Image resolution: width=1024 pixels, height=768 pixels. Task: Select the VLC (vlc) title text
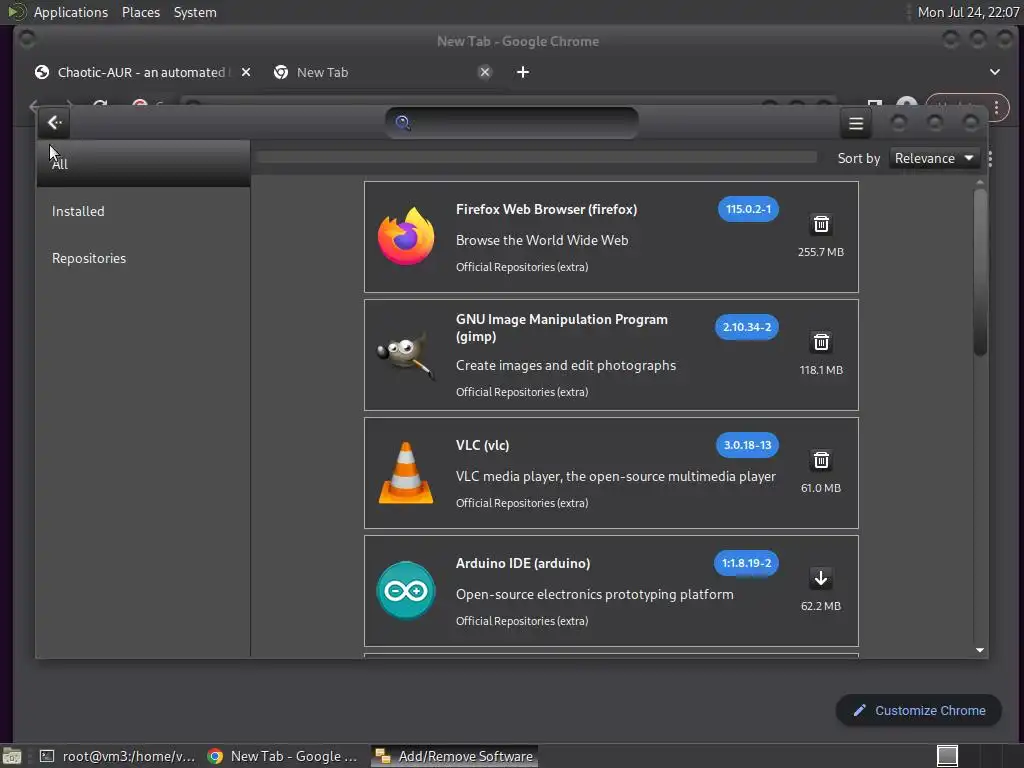(483, 445)
